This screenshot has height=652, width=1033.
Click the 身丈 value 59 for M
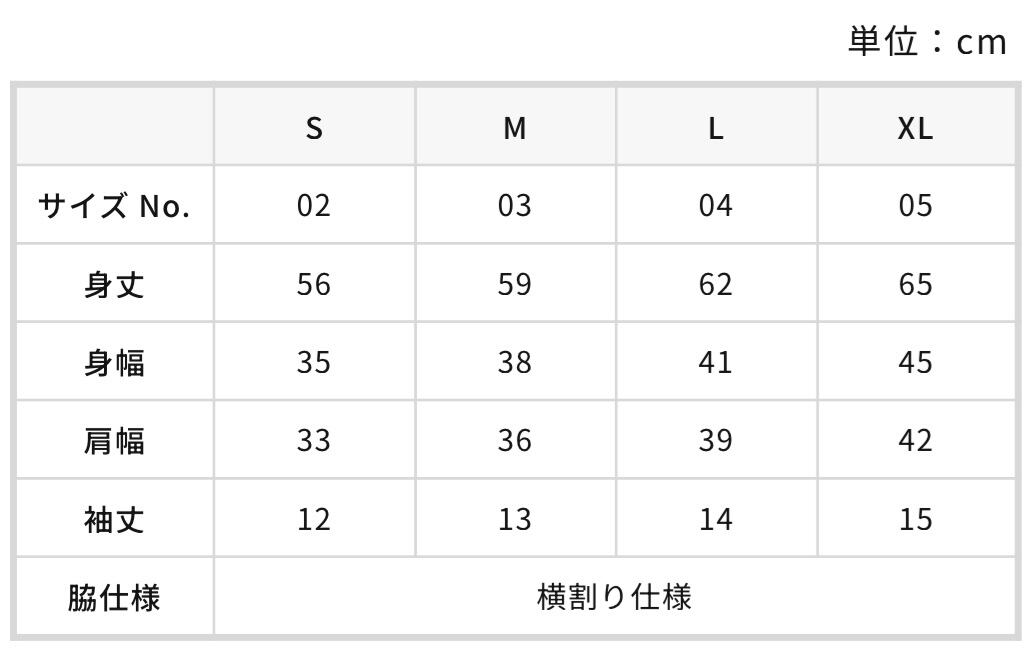point(515,283)
